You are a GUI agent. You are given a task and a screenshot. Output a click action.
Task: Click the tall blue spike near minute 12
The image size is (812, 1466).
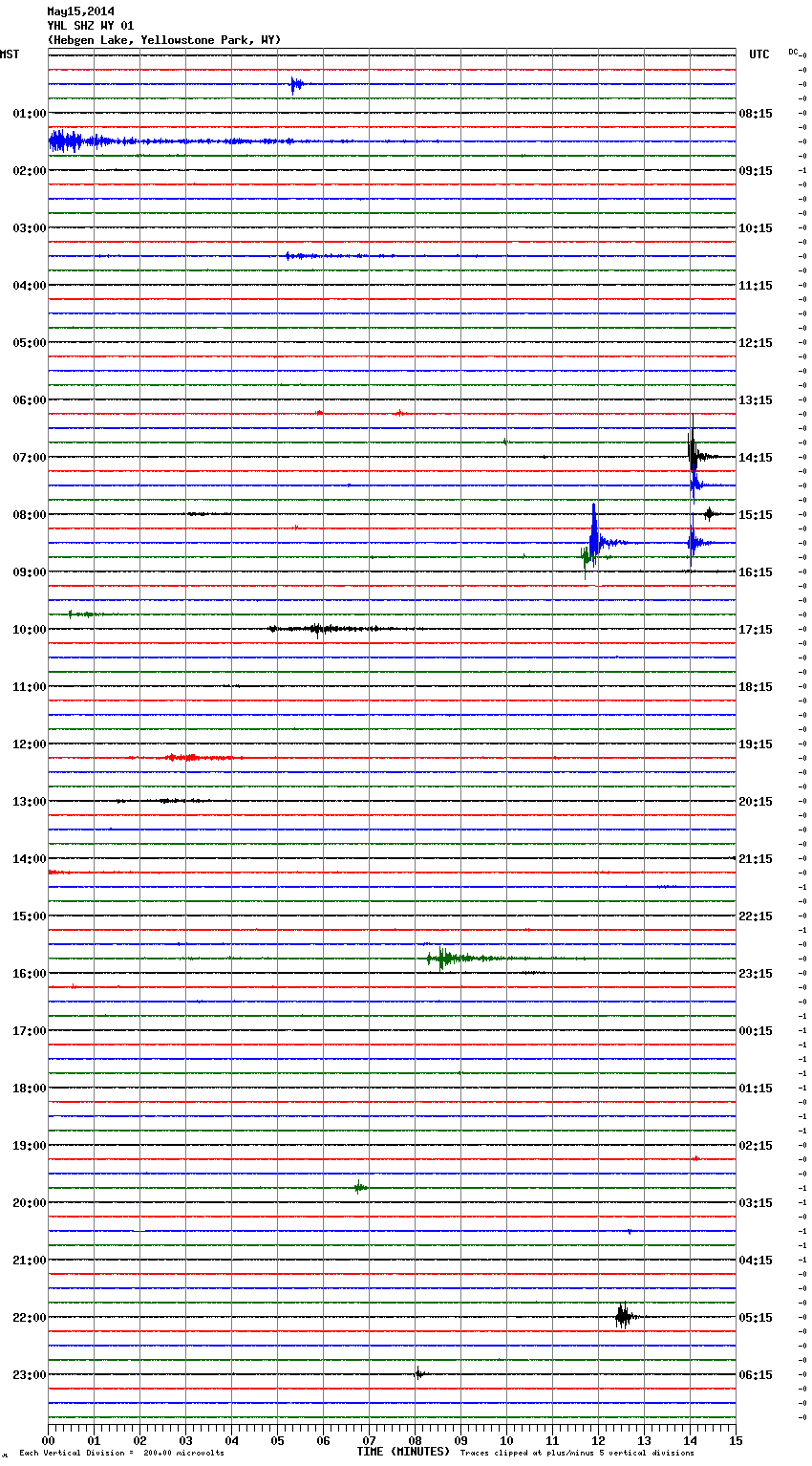point(595,535)
